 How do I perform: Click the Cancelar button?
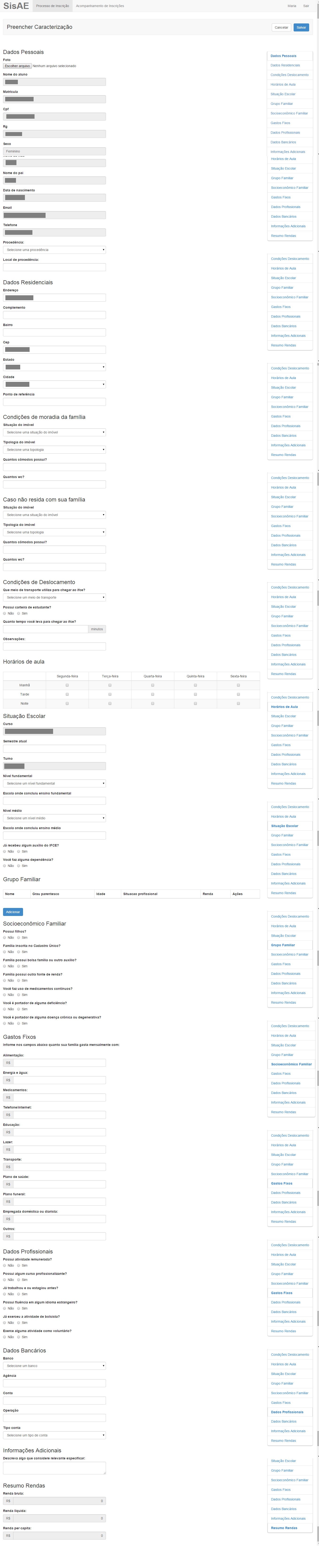click(281, 27)
